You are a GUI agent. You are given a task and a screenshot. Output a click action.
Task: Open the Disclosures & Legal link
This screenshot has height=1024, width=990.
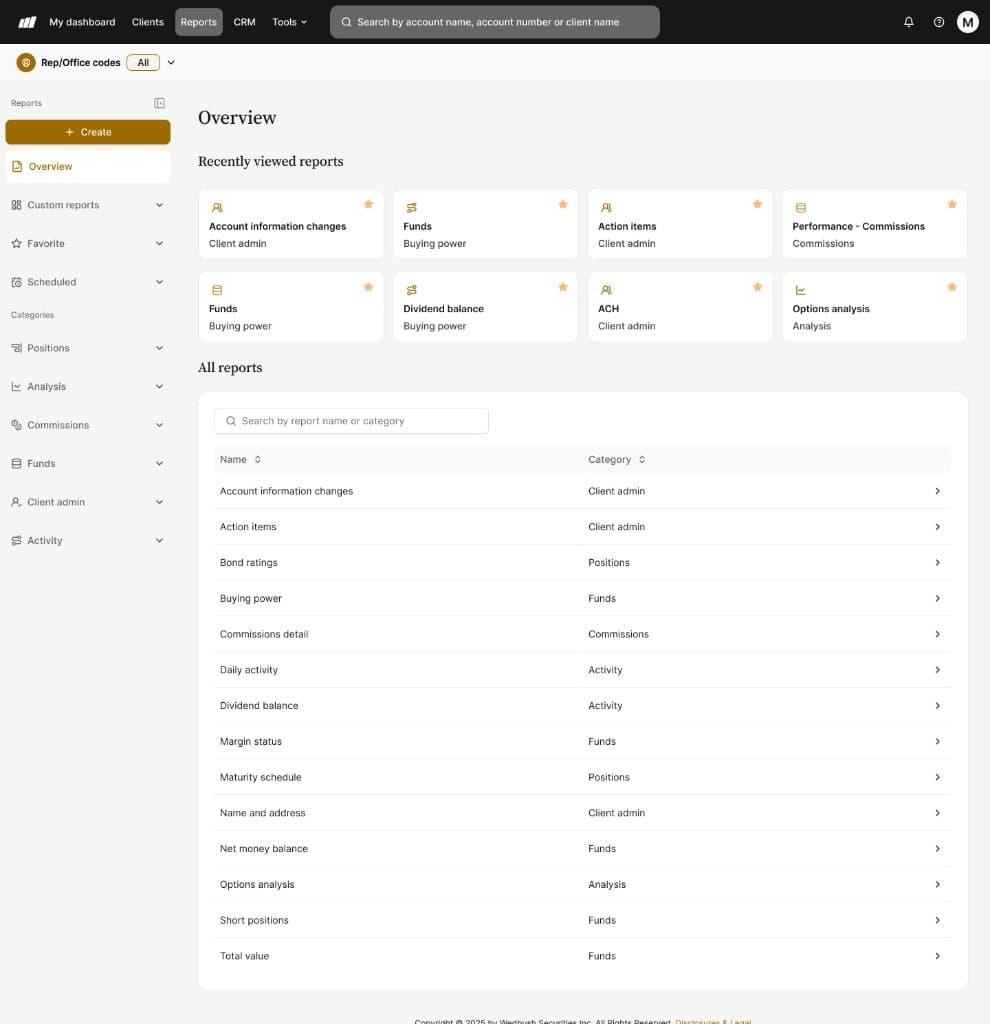pyautogui.click(x=713, y=1021)
